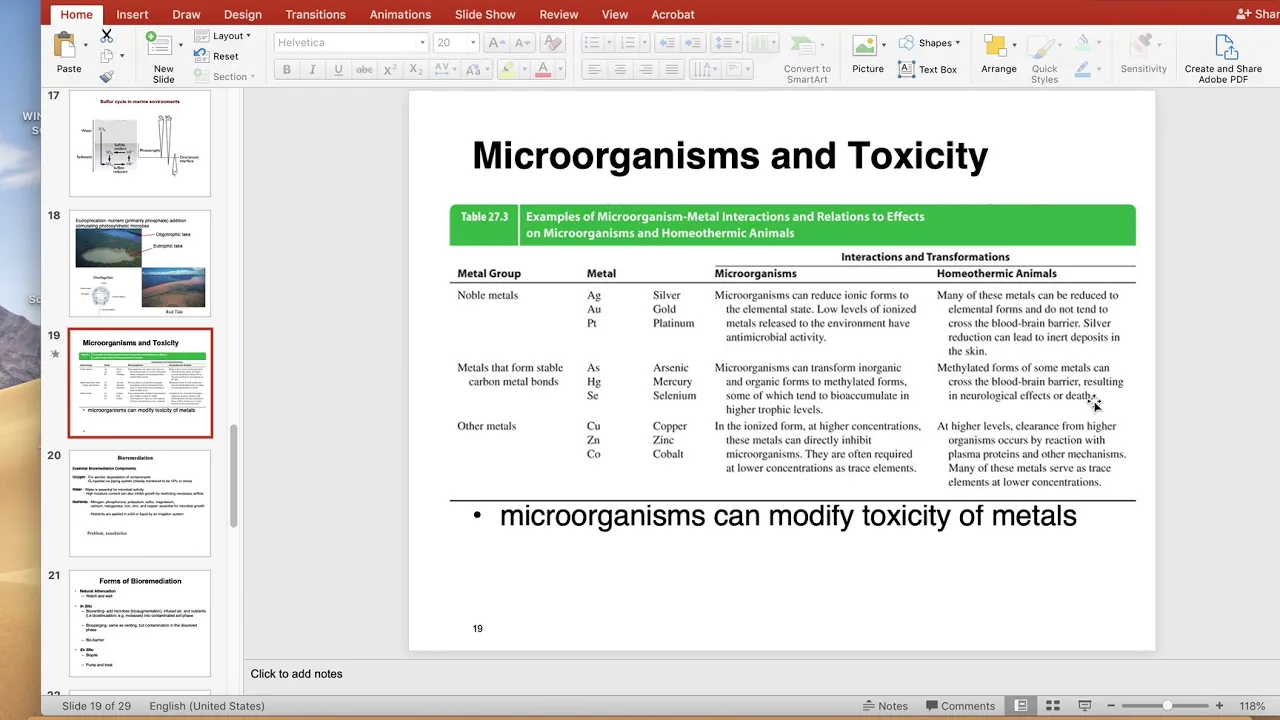This screenshot has width=1280, height=720.
Task: Insert a Text Box
Action: pos(927,69)
